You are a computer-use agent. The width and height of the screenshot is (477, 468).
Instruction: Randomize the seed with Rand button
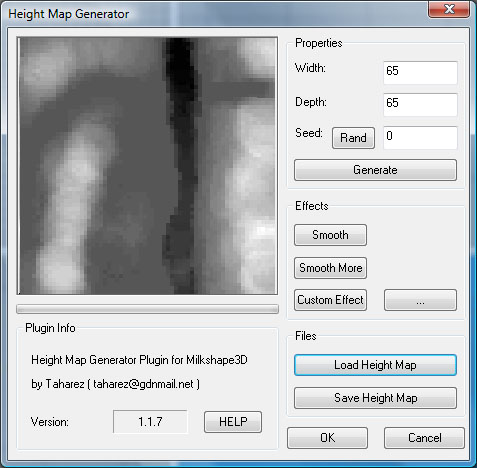[353, 138]
